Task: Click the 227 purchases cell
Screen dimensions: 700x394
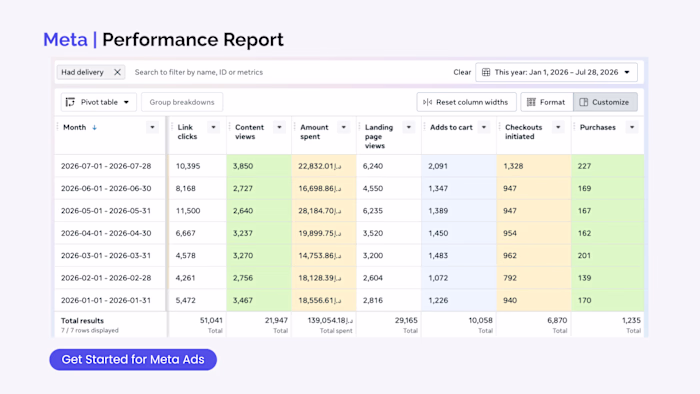Action: (608, 166)
